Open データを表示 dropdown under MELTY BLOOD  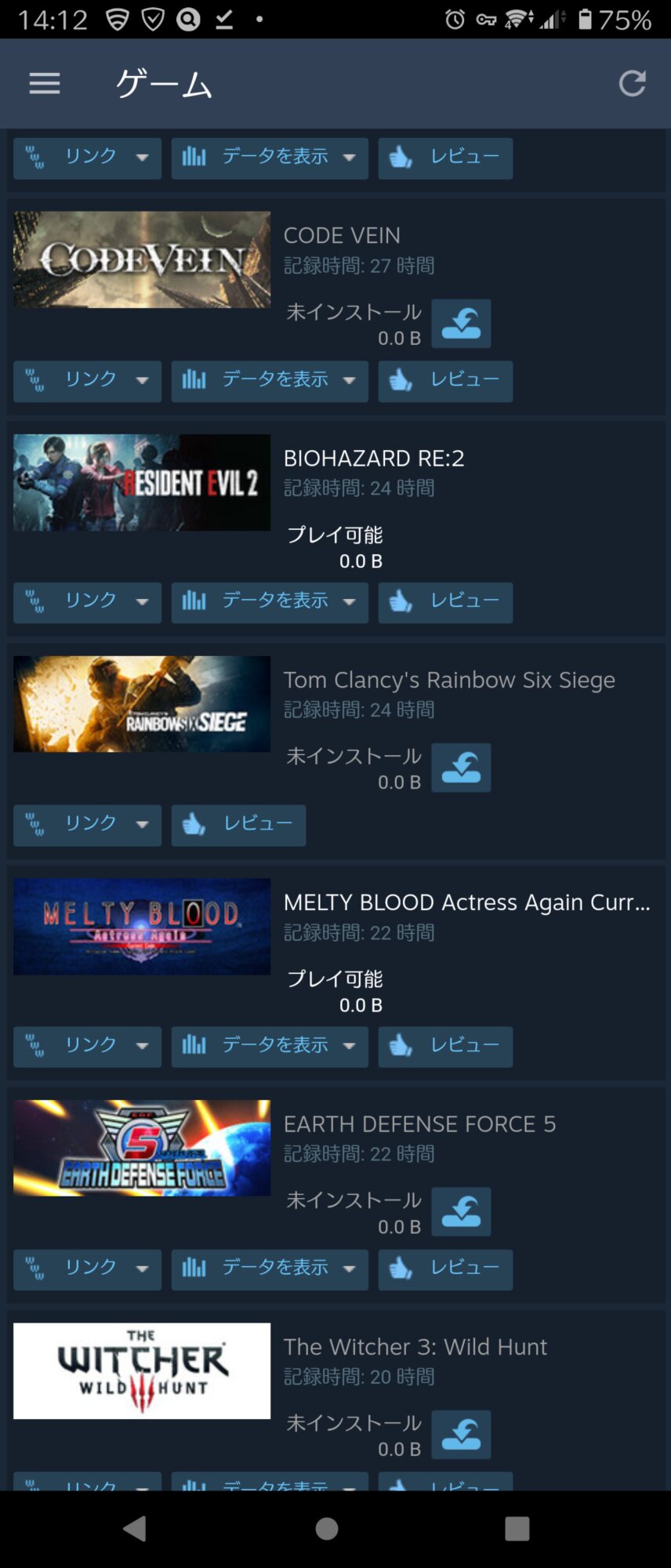tap(270, 1047)
